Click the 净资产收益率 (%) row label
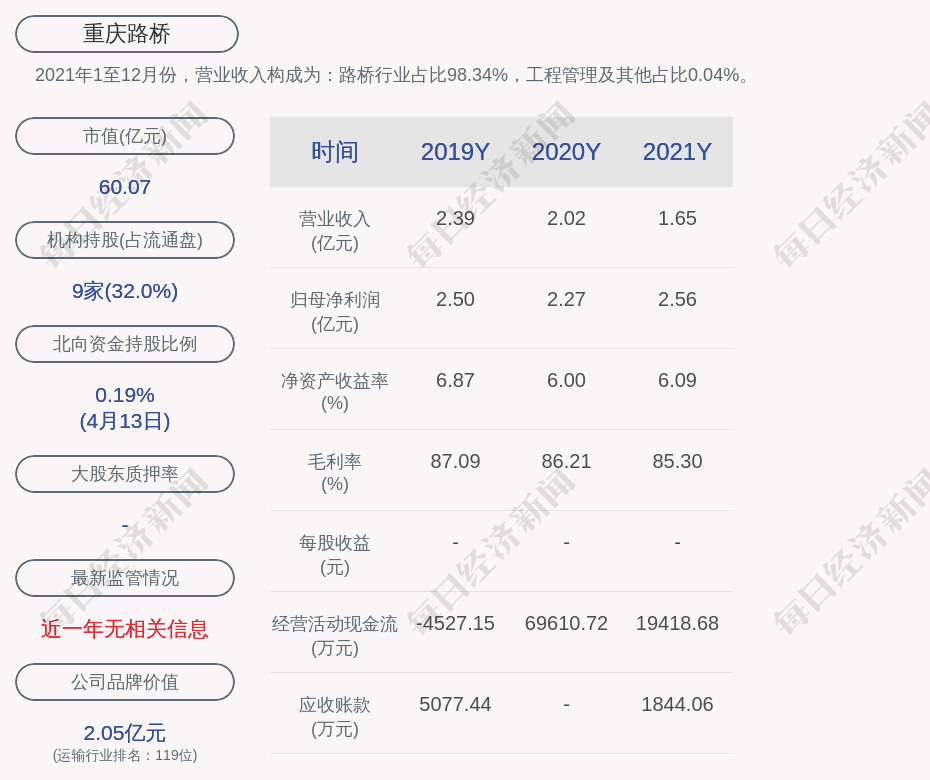The image size is (930, 780). click(x=335, y=392)
